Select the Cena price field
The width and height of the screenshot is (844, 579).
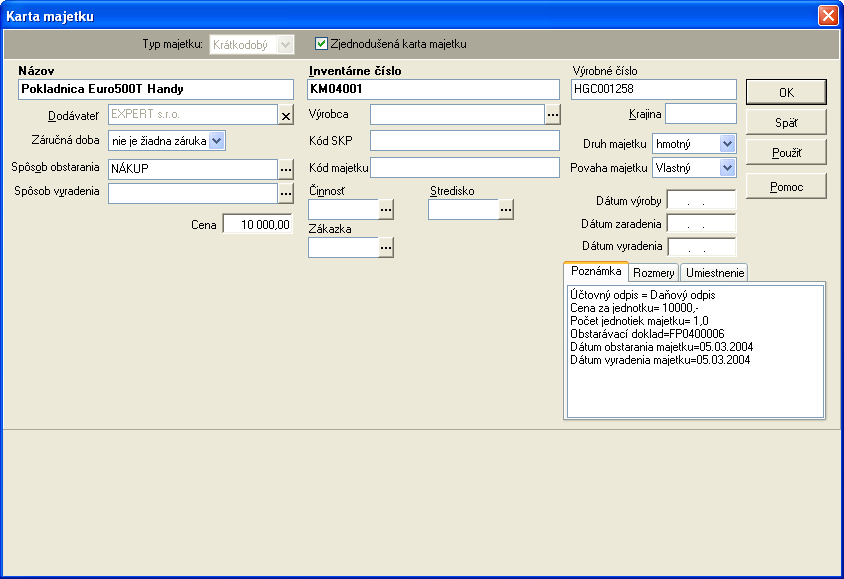coord(258,224)
